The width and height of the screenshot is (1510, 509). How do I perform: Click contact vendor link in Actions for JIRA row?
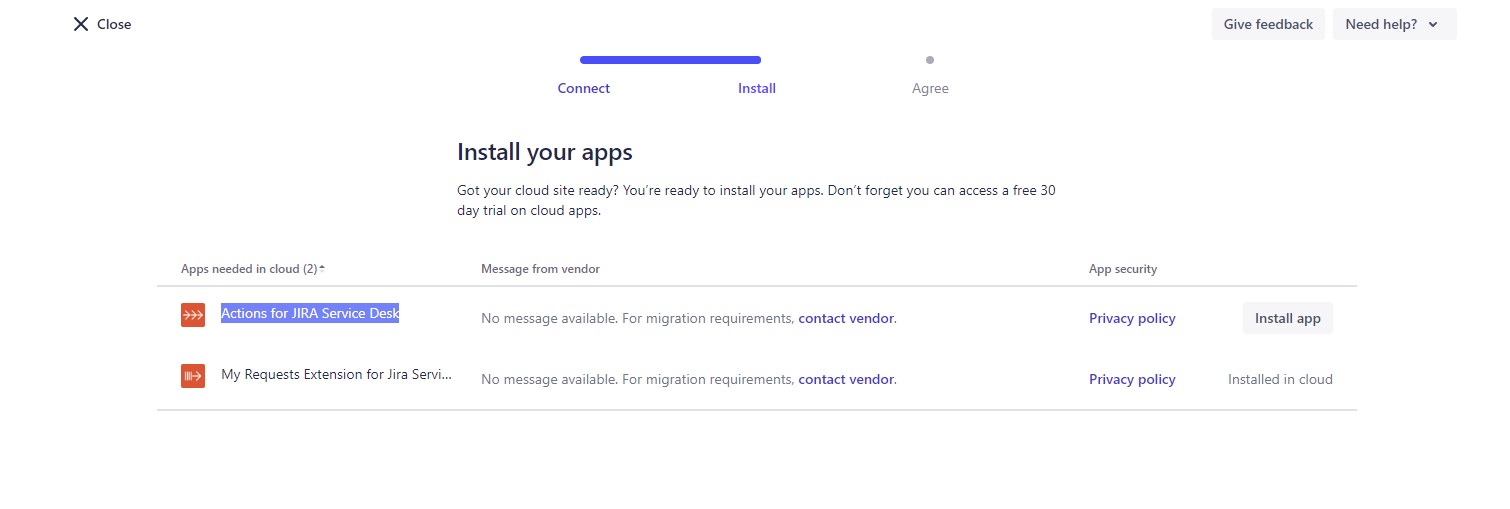[846, 318]
